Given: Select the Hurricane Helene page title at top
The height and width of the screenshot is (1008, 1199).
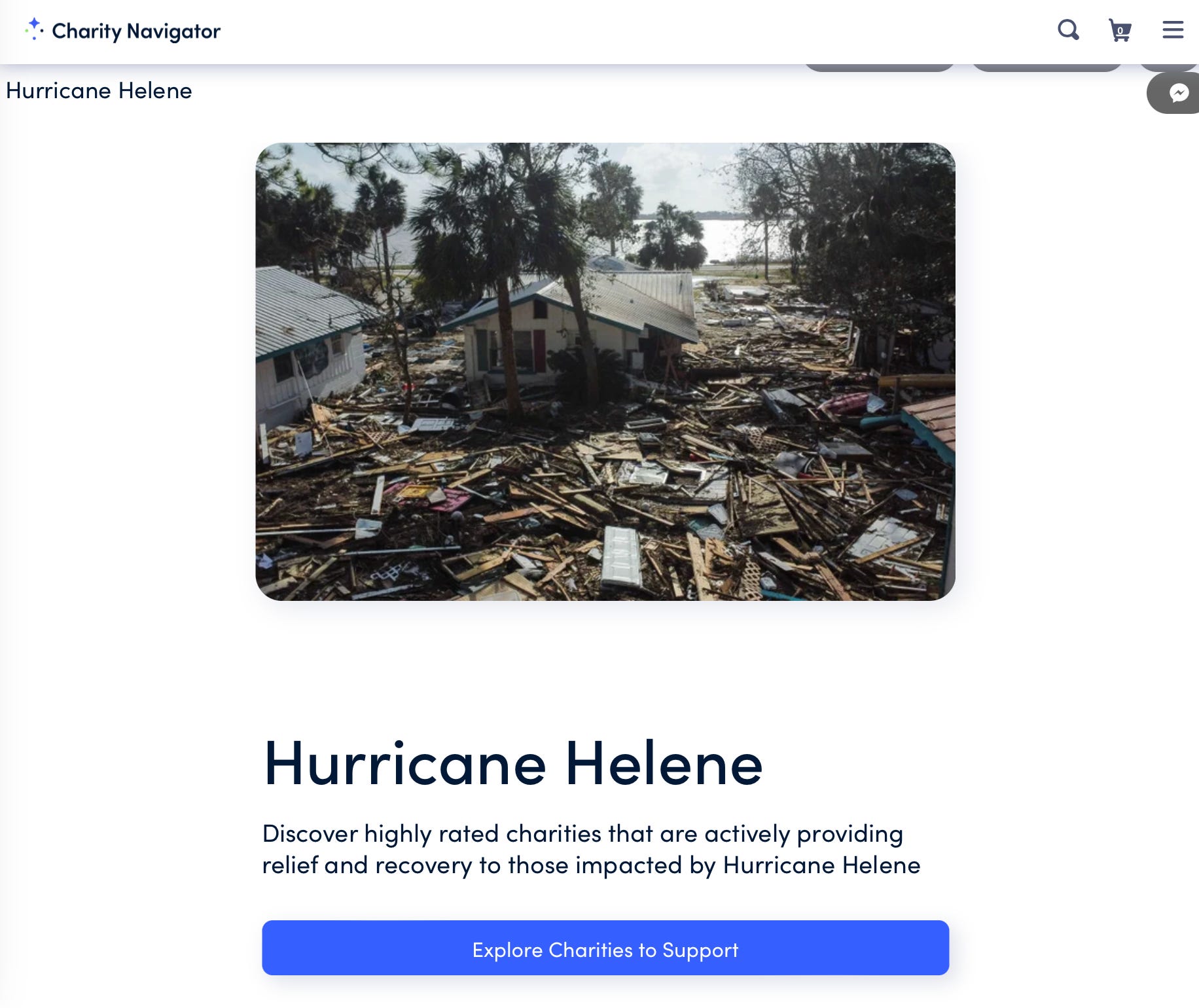Looking at the screenshot, I should [99, 90].
